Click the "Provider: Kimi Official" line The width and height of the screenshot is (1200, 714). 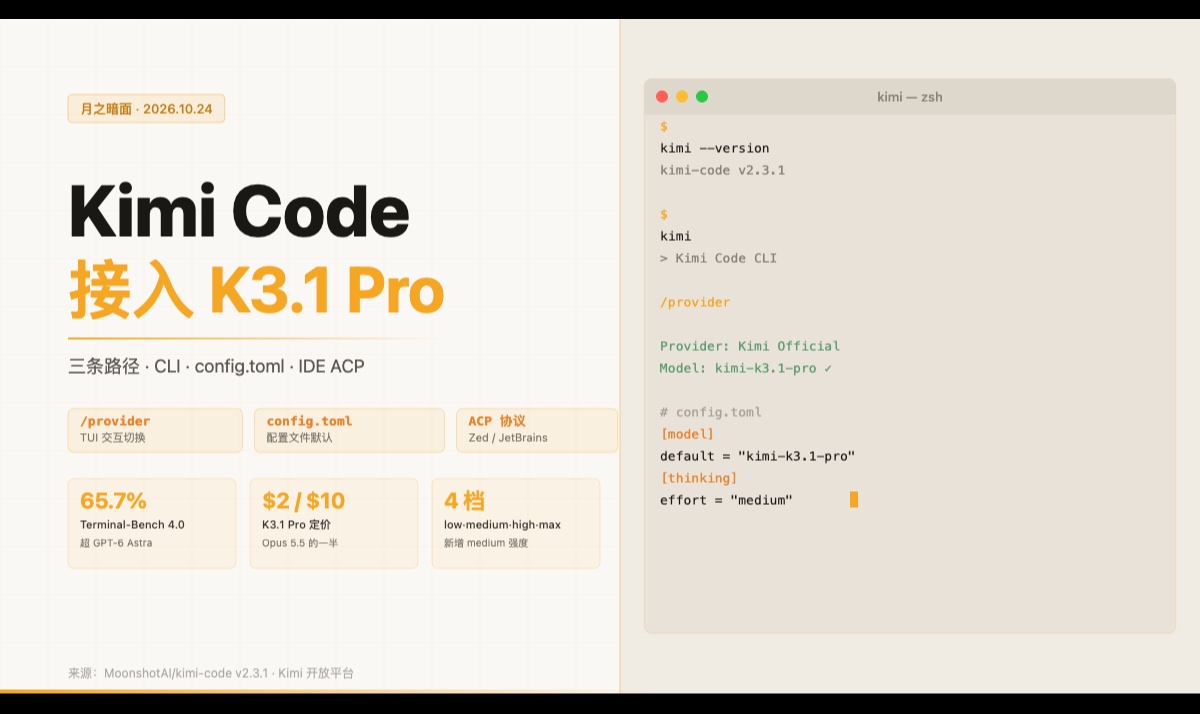tap(750, 346)
